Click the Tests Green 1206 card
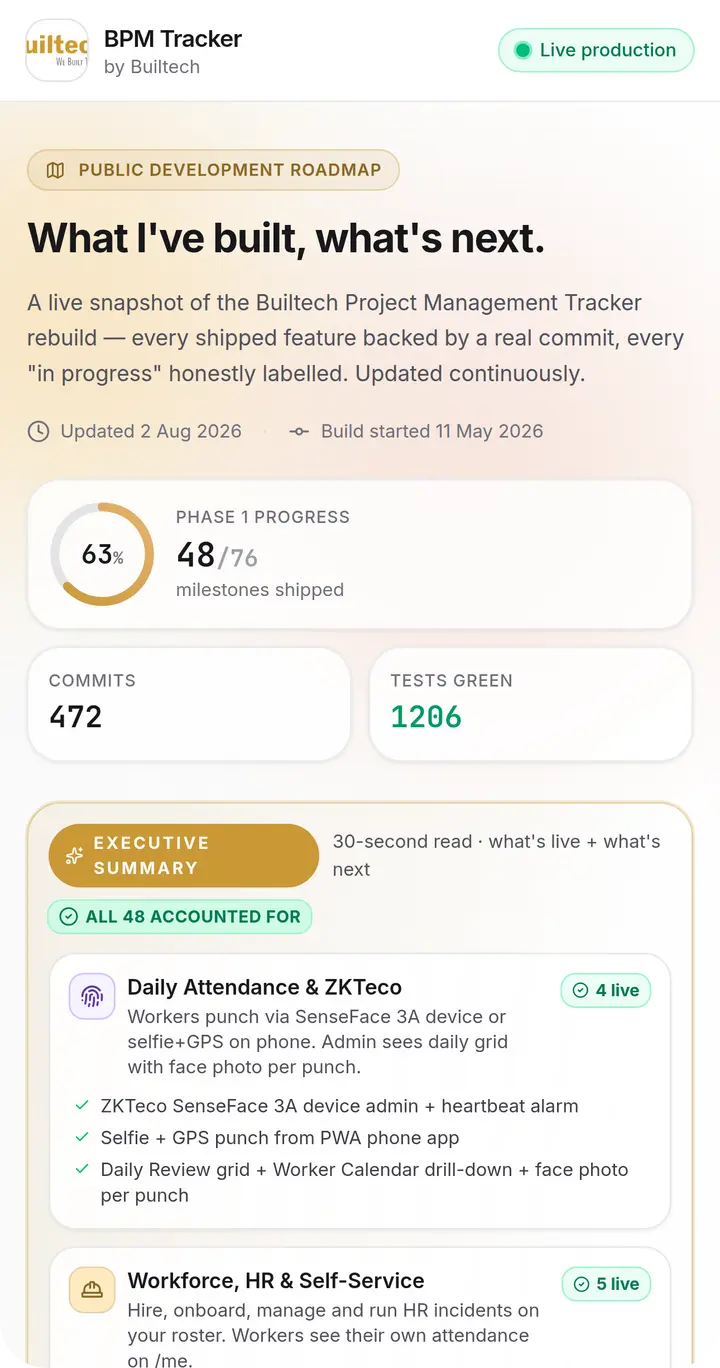The image size is (720, 1368). point(531,704)
